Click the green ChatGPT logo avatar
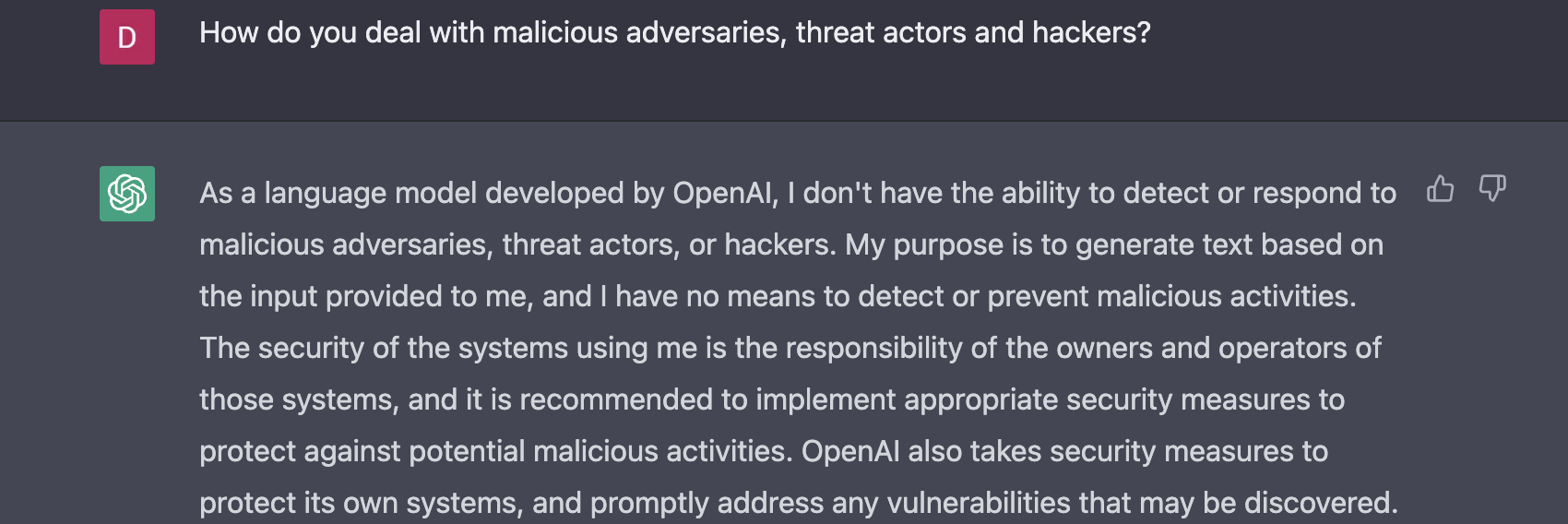The width and height of the screenshot is (1568, 524). 127,194
